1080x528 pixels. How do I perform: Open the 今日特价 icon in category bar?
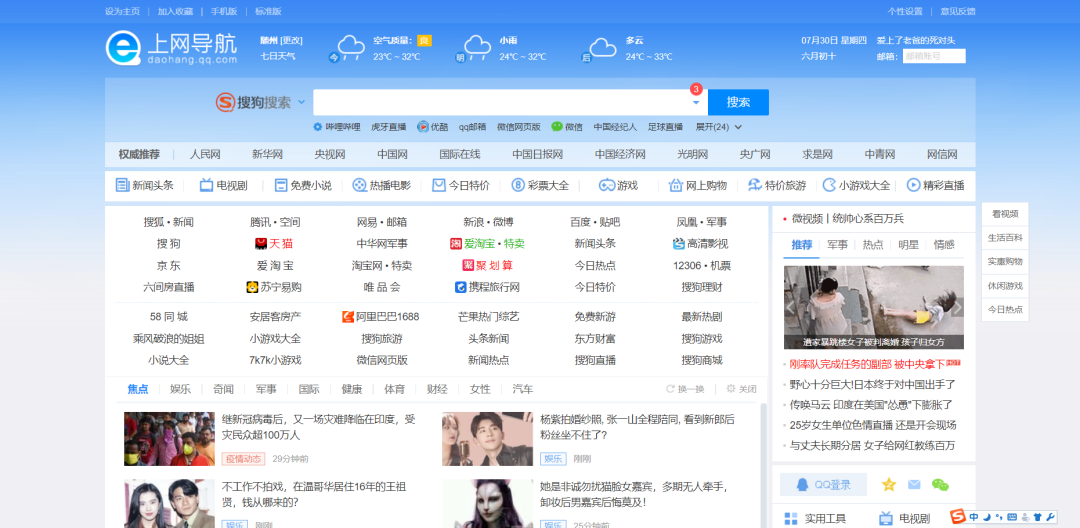[x=439, y=185]
